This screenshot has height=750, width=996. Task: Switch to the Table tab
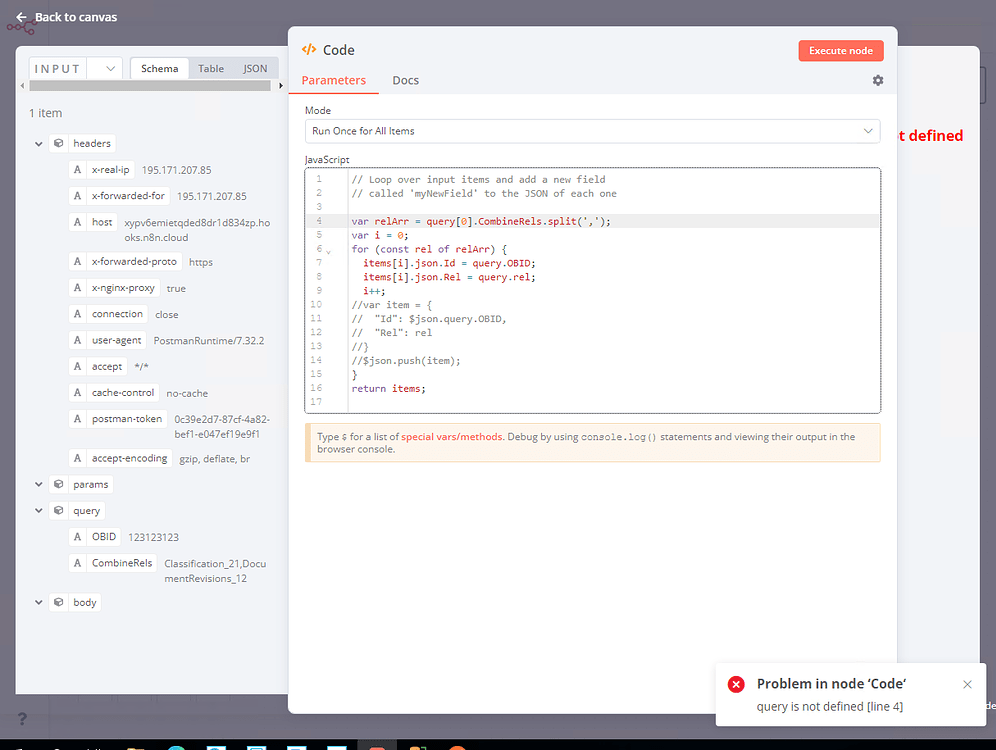[x=211, y=68]
